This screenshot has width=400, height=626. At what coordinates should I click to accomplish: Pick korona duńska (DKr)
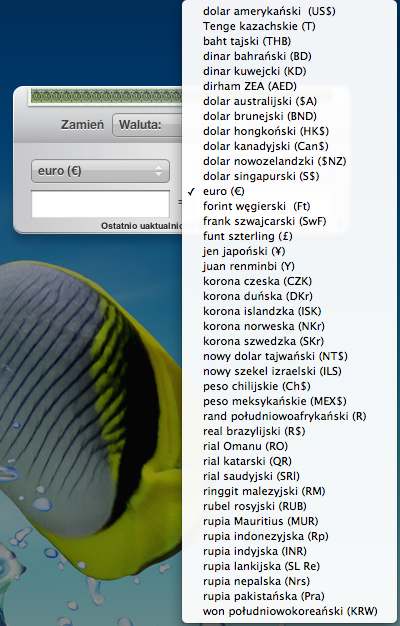[289, 296]
